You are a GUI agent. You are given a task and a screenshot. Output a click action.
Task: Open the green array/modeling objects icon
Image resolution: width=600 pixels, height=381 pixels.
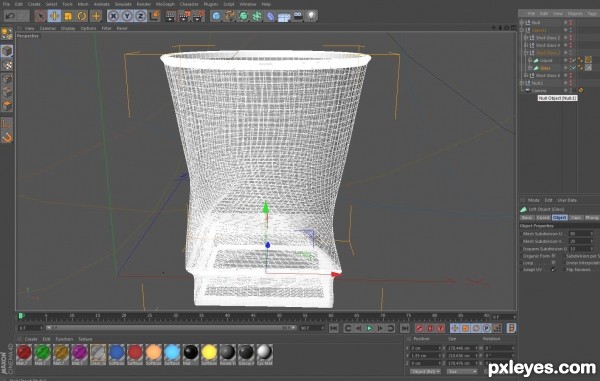click(x=257, y=16)
